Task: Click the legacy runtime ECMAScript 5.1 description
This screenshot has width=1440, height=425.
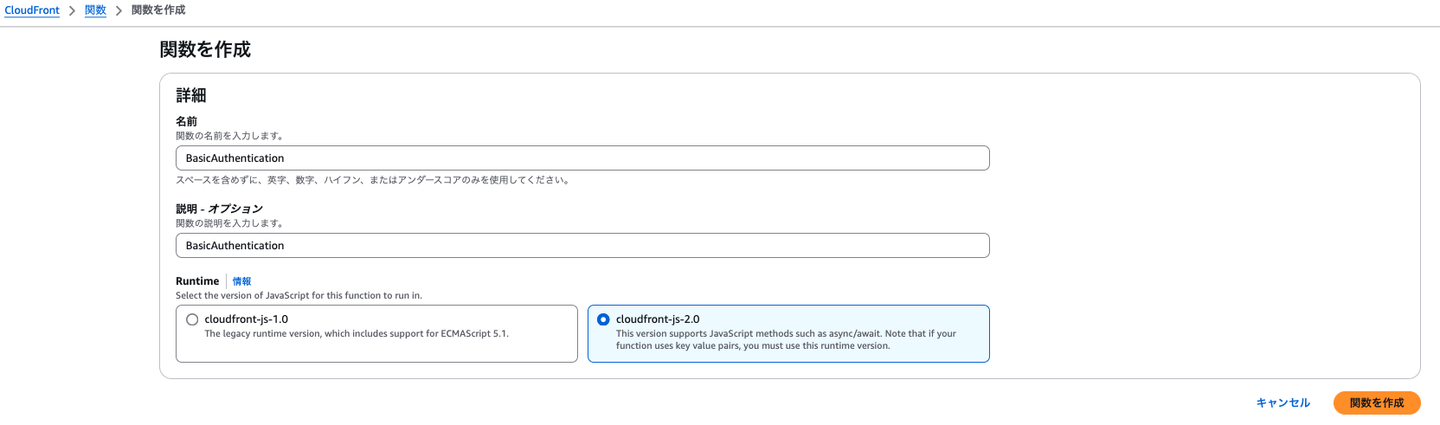Action: pos(356,334)
